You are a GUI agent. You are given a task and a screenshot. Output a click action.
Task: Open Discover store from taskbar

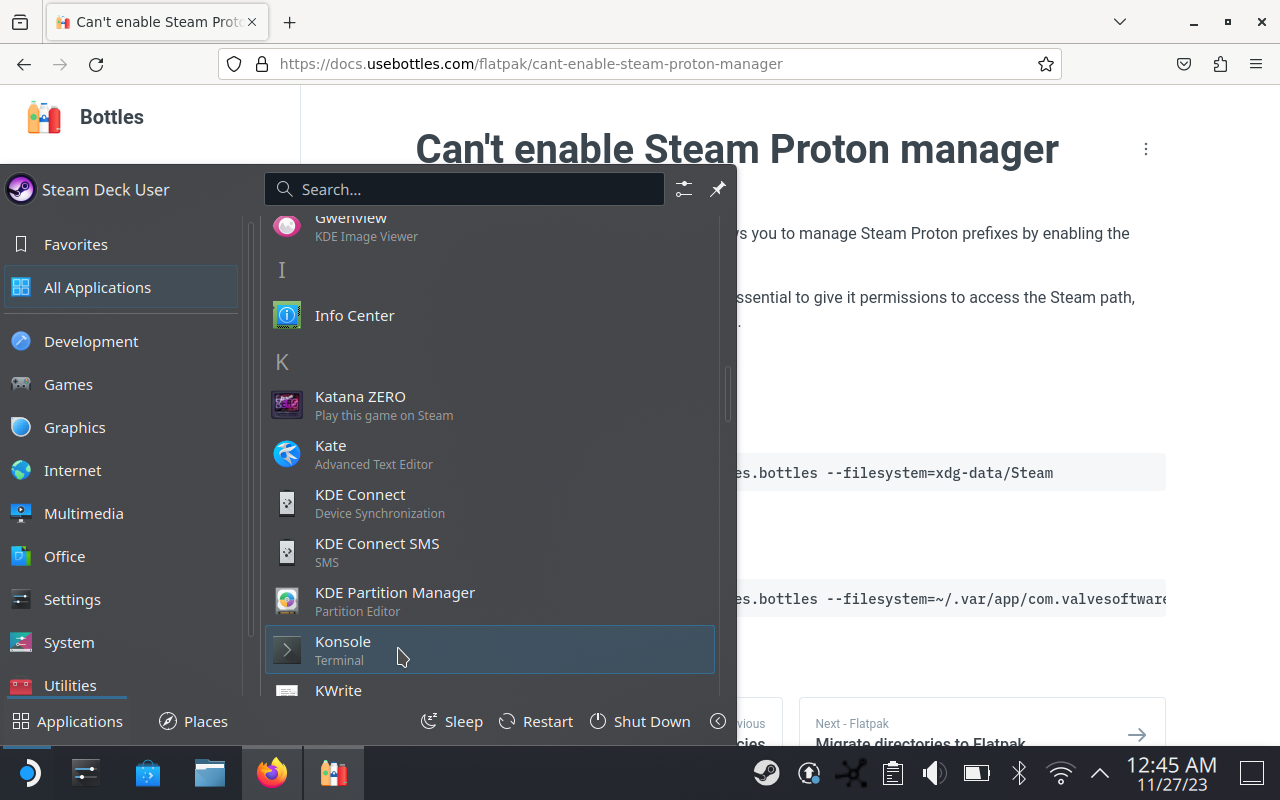148,773
